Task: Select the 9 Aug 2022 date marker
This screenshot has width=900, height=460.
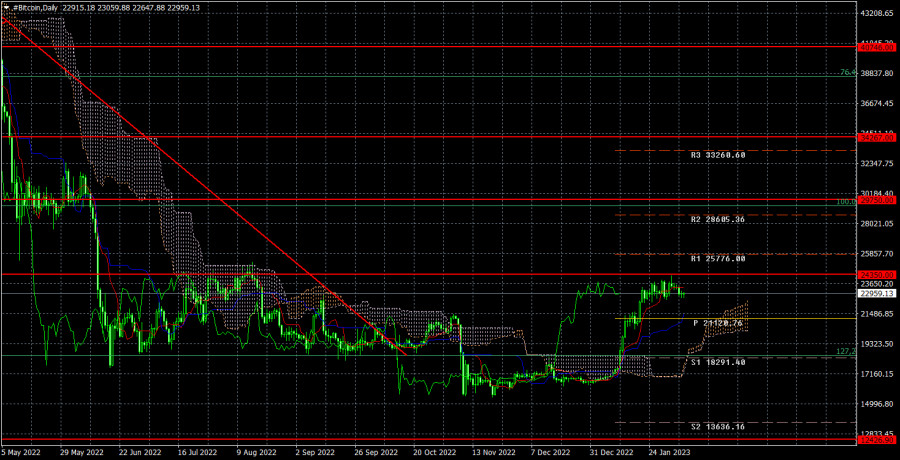Action: 258,452
